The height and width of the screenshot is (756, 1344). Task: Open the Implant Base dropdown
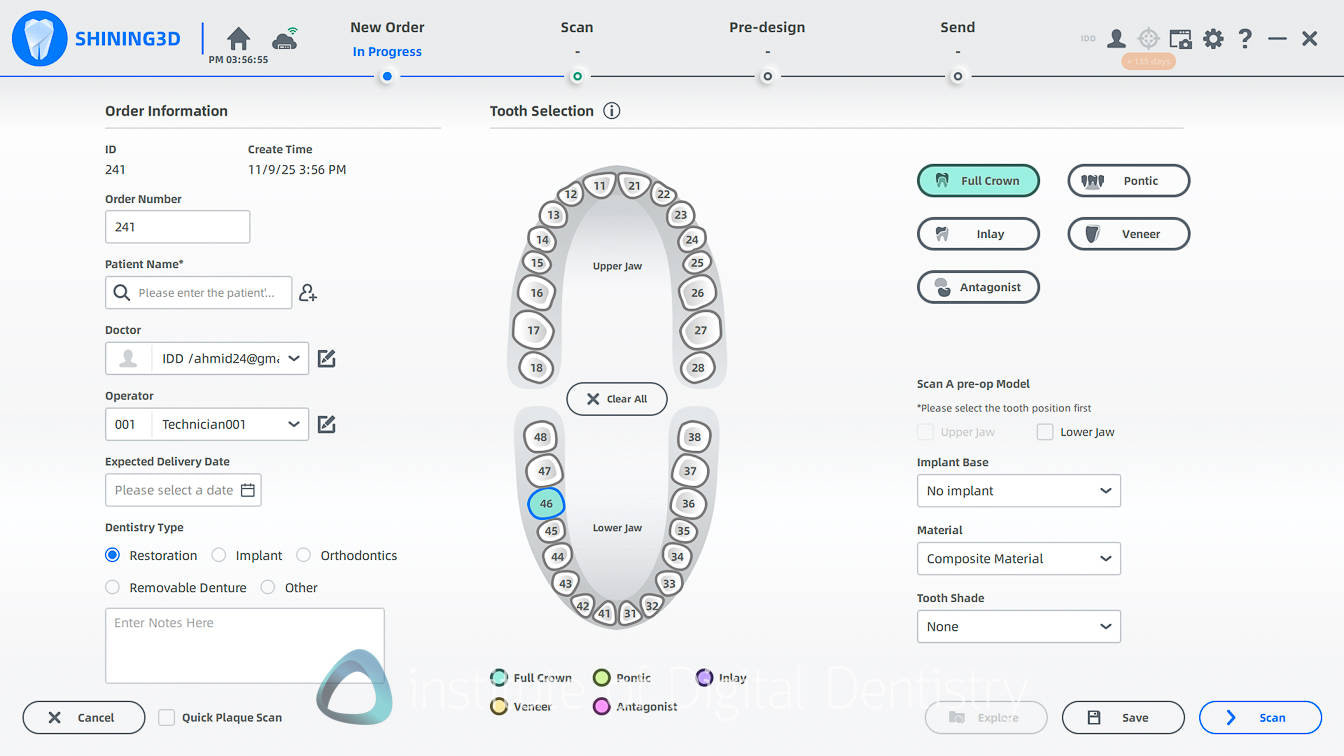1018,491
